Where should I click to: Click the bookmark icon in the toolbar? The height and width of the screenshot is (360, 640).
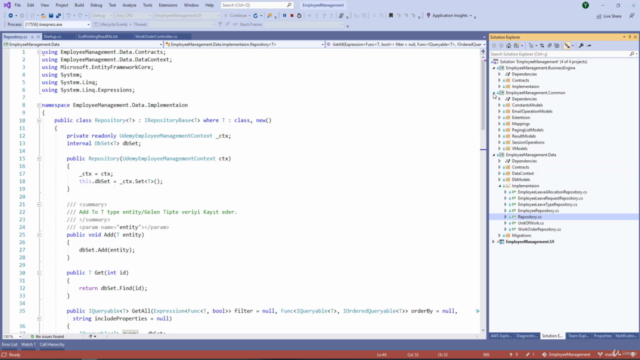pos(391,16)
